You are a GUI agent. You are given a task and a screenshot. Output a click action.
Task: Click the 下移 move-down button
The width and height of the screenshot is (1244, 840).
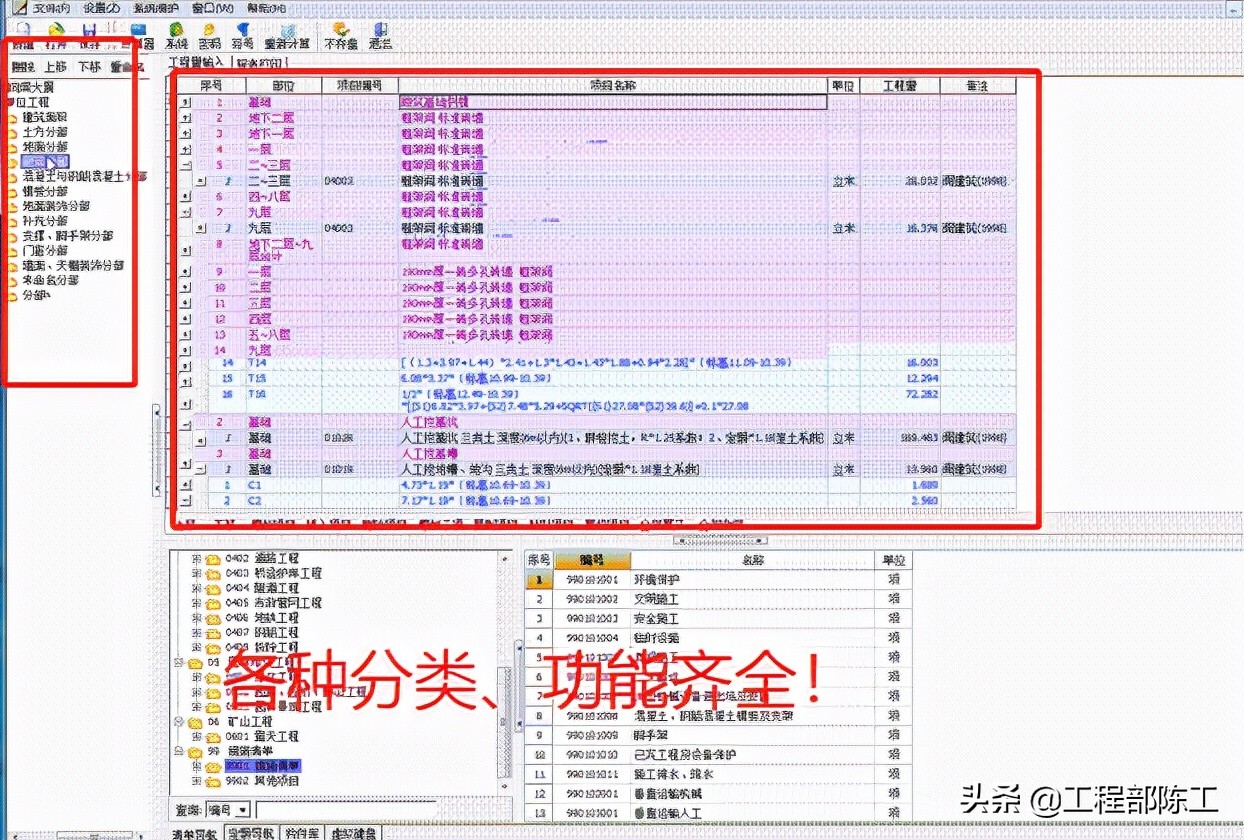(x=88, y=66)
